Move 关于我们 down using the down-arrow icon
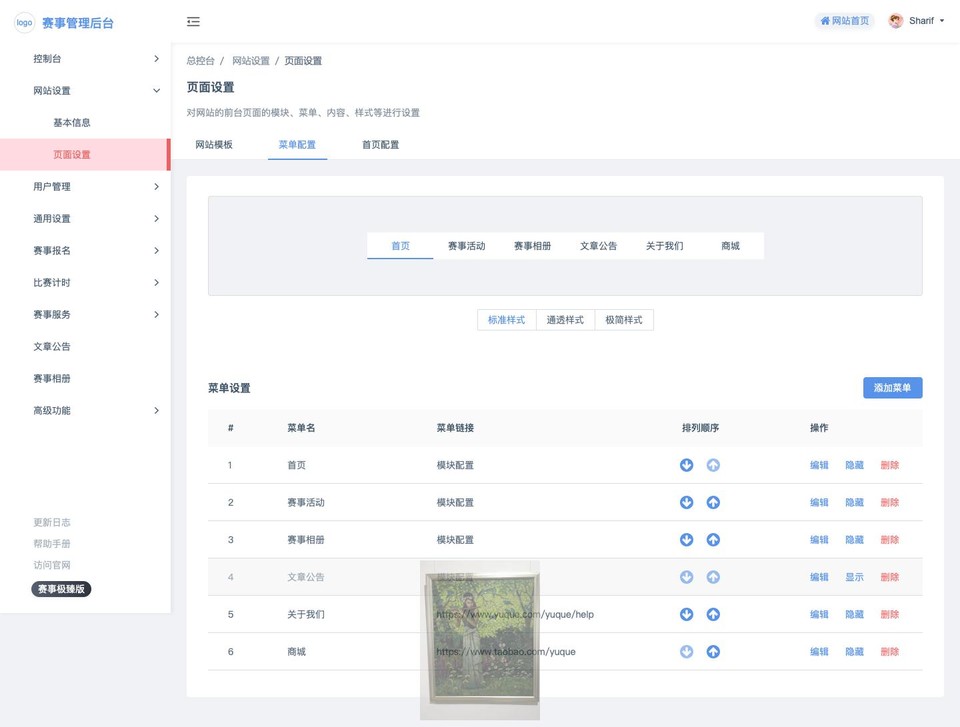960x727 pixels. [686, 614]
